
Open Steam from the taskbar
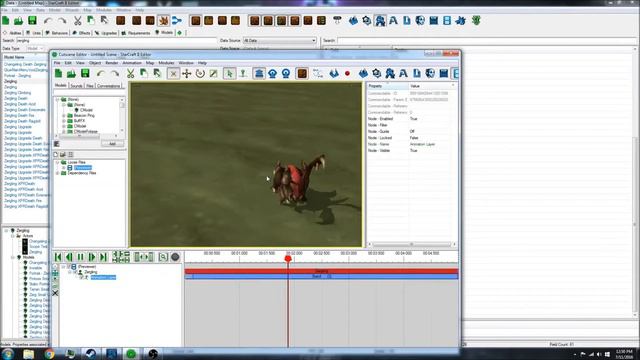[91, 354]
